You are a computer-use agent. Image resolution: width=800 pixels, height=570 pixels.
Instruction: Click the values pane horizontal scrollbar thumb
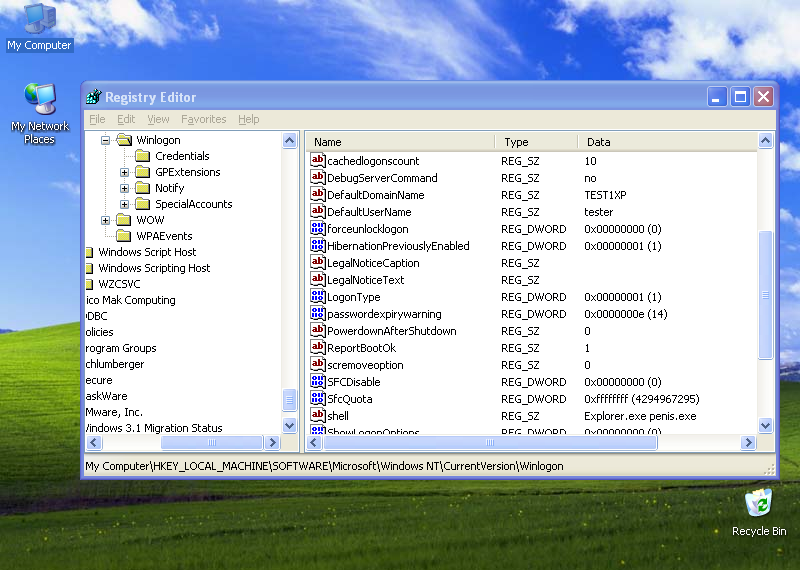point(490,442)
